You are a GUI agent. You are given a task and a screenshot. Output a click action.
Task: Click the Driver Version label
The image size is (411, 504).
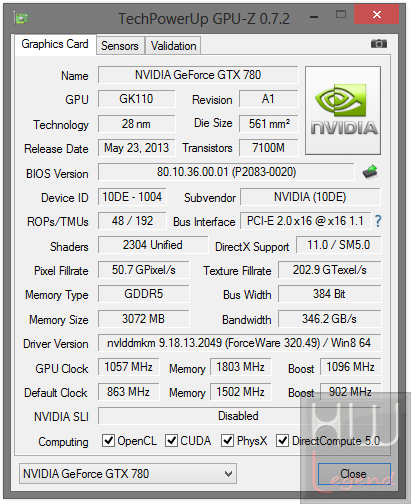pos(56,344)
